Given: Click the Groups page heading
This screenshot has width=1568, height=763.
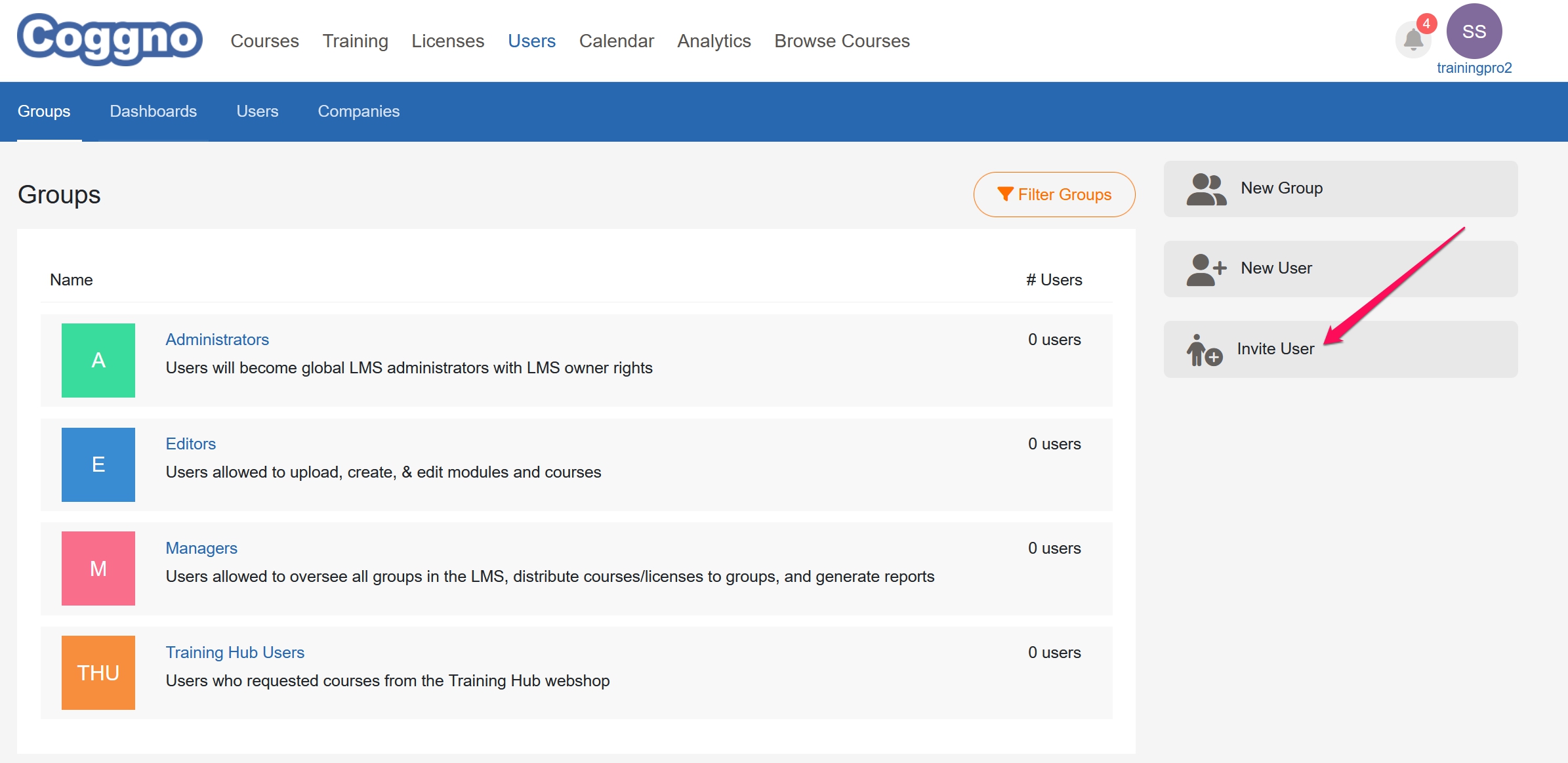Looking at the screenshot, I should (59, 195).
